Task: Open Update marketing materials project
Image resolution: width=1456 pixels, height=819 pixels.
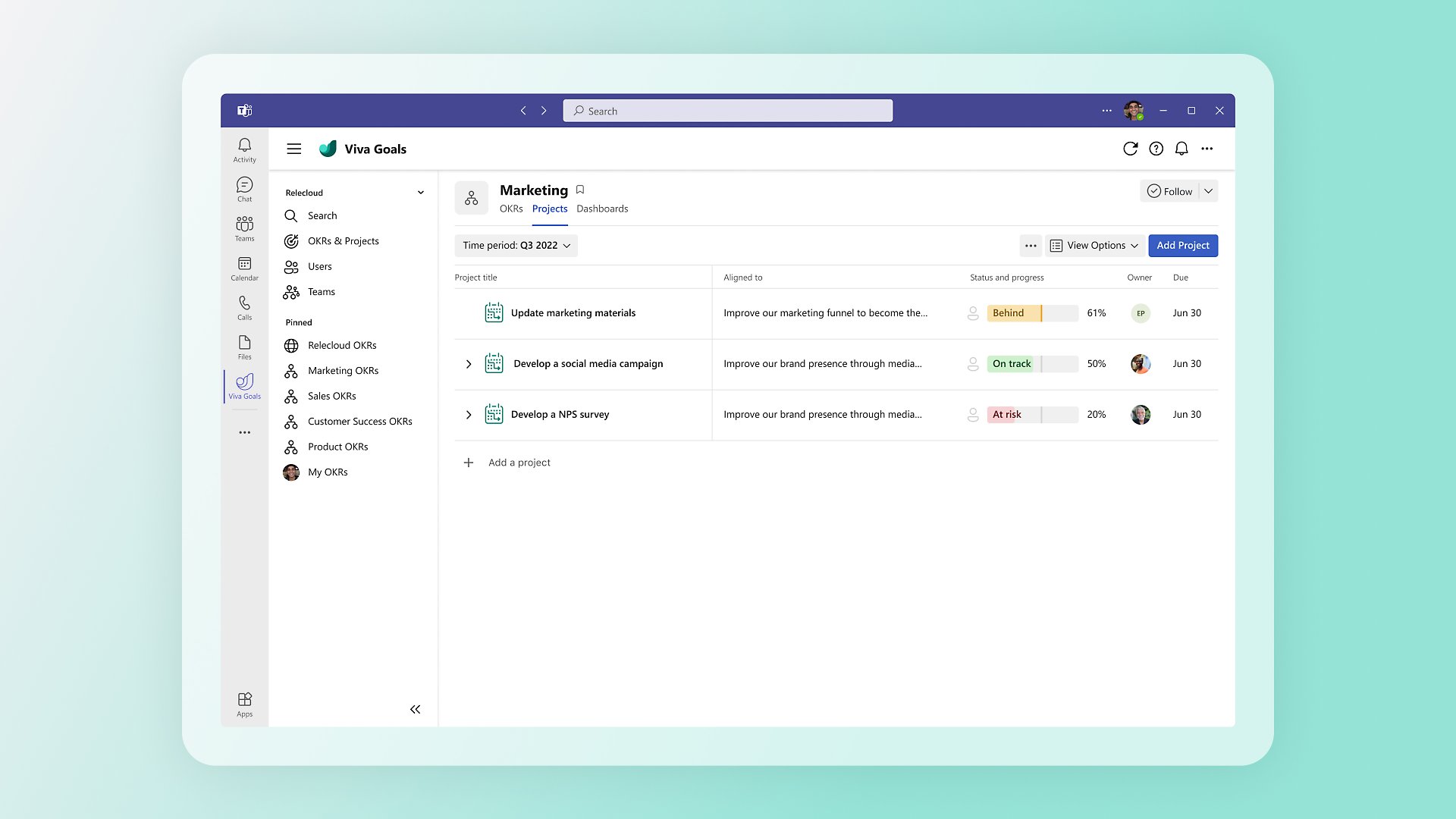Action: click(x=573, y=313)
